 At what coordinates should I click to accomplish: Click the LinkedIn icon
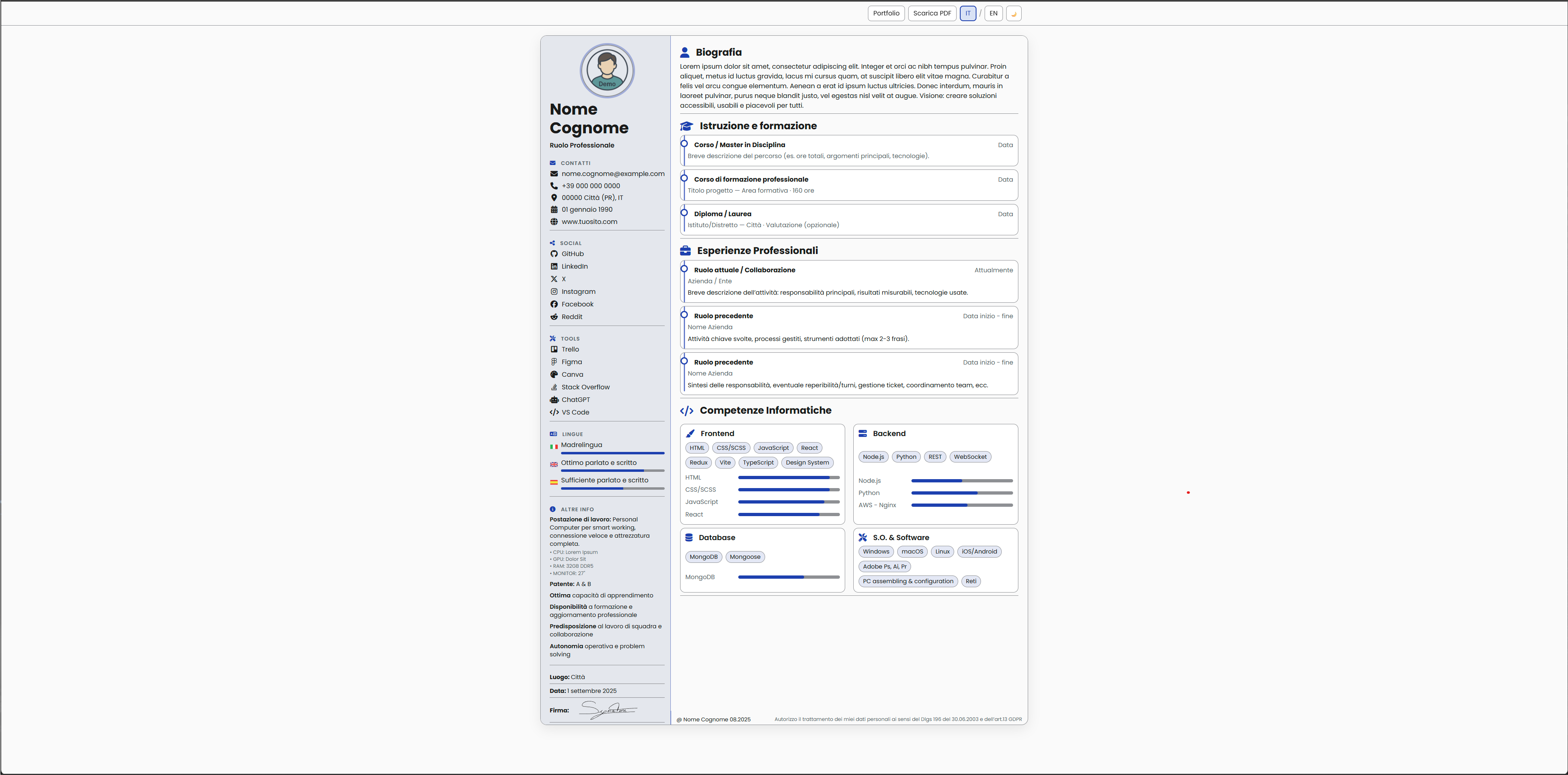(554, 267)
